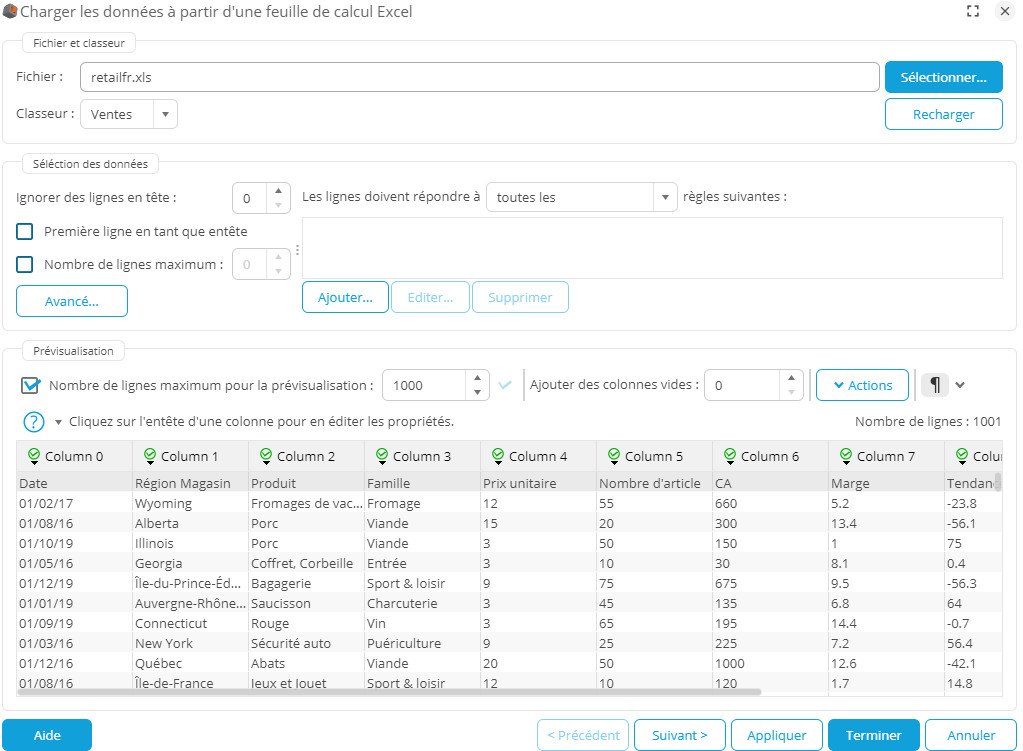Click the drag handle beside rules list
Screen dimensions: 1023x751
[x=297, y=250]
